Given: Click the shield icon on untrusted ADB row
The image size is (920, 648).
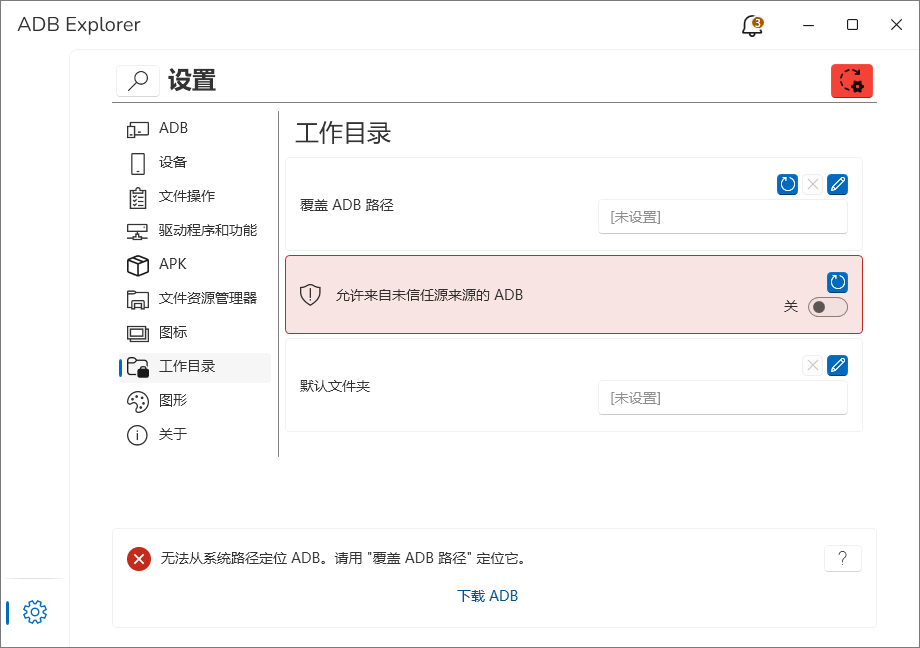Looking at the screenshot, I should 310,295.
